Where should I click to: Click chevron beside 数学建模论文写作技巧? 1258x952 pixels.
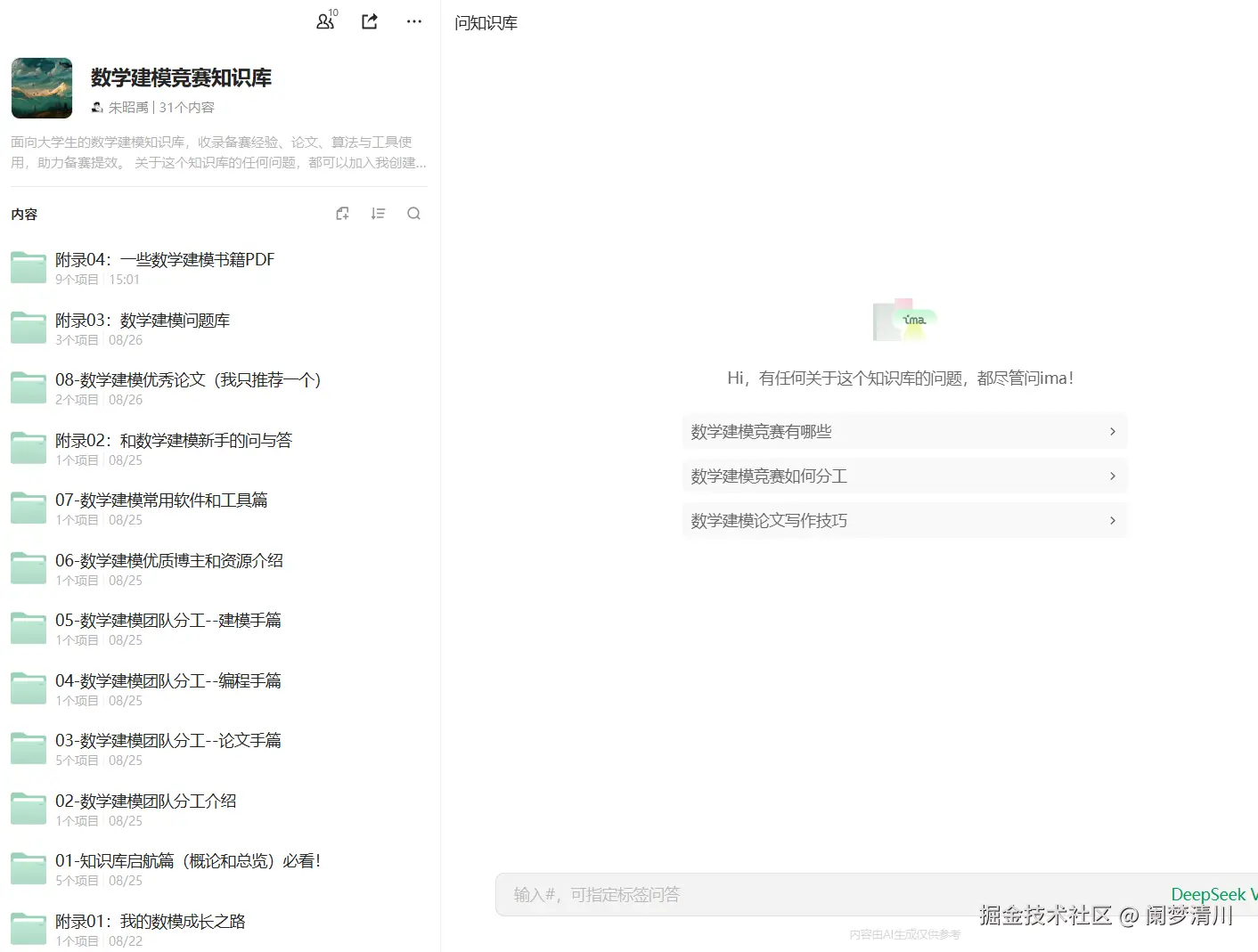click(x=1112, y=520)
